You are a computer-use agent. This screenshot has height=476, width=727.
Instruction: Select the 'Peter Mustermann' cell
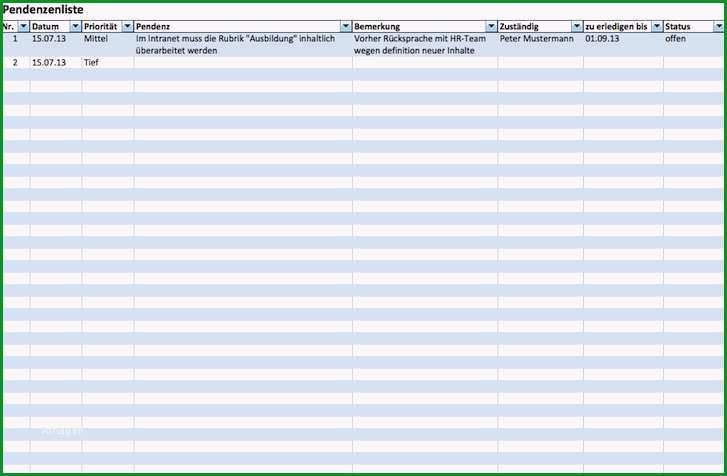[541, 44]
